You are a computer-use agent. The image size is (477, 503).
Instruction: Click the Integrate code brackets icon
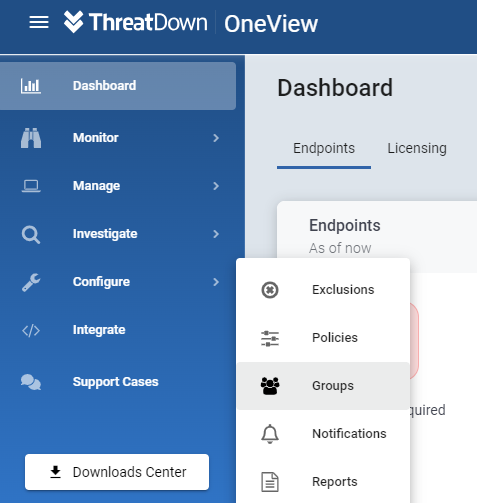coord(31,331)
